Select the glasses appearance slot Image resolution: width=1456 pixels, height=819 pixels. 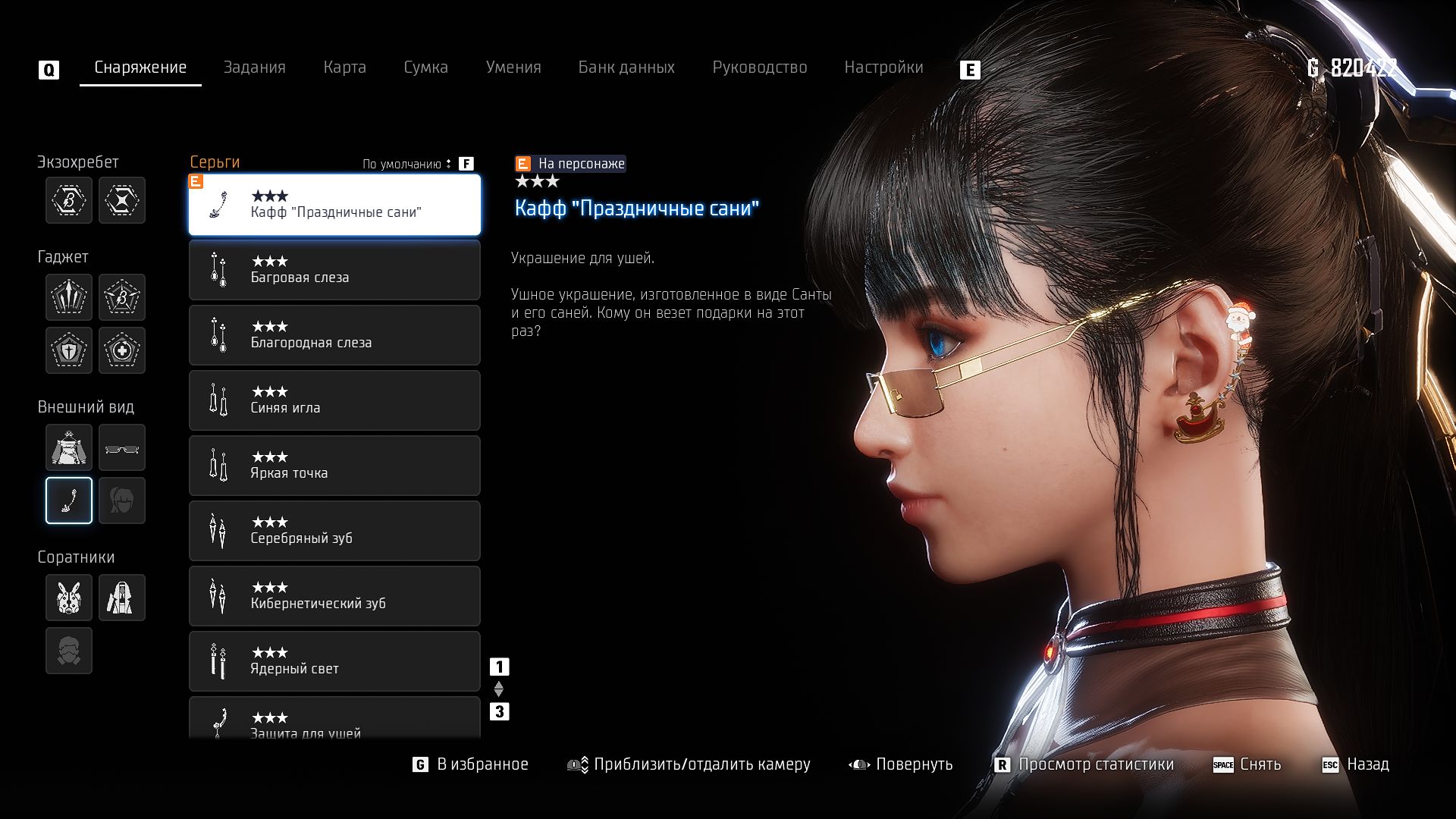pyautogui.click(x=122, y=447)
